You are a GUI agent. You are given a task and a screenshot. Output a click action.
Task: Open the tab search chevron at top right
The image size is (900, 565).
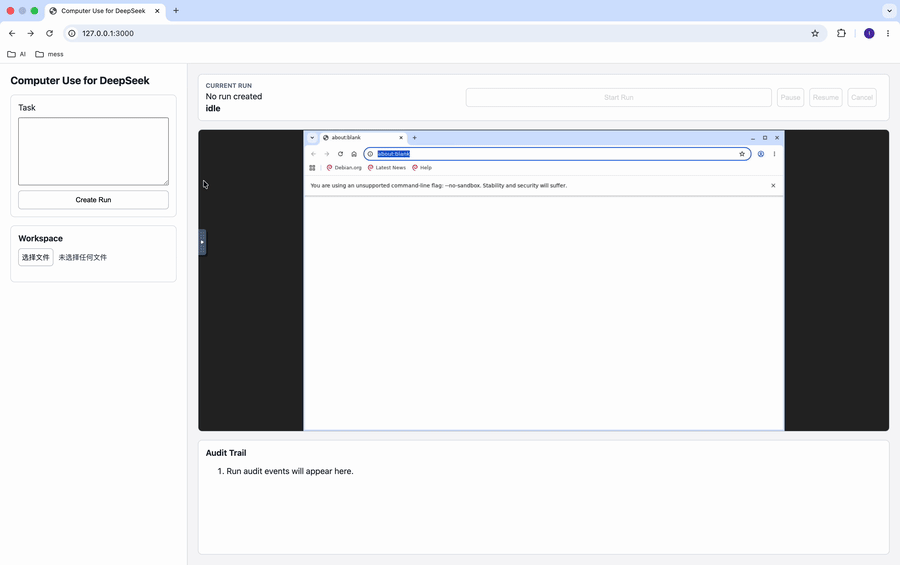(x=889, y=10)
